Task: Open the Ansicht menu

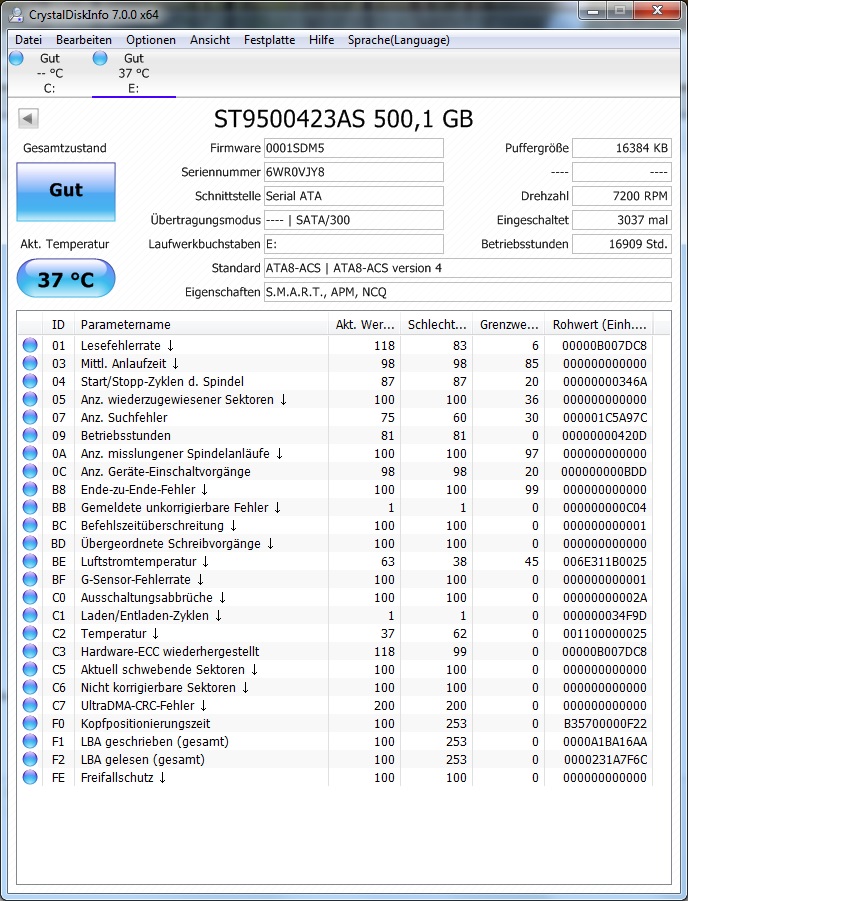Action: coord(210,40)
